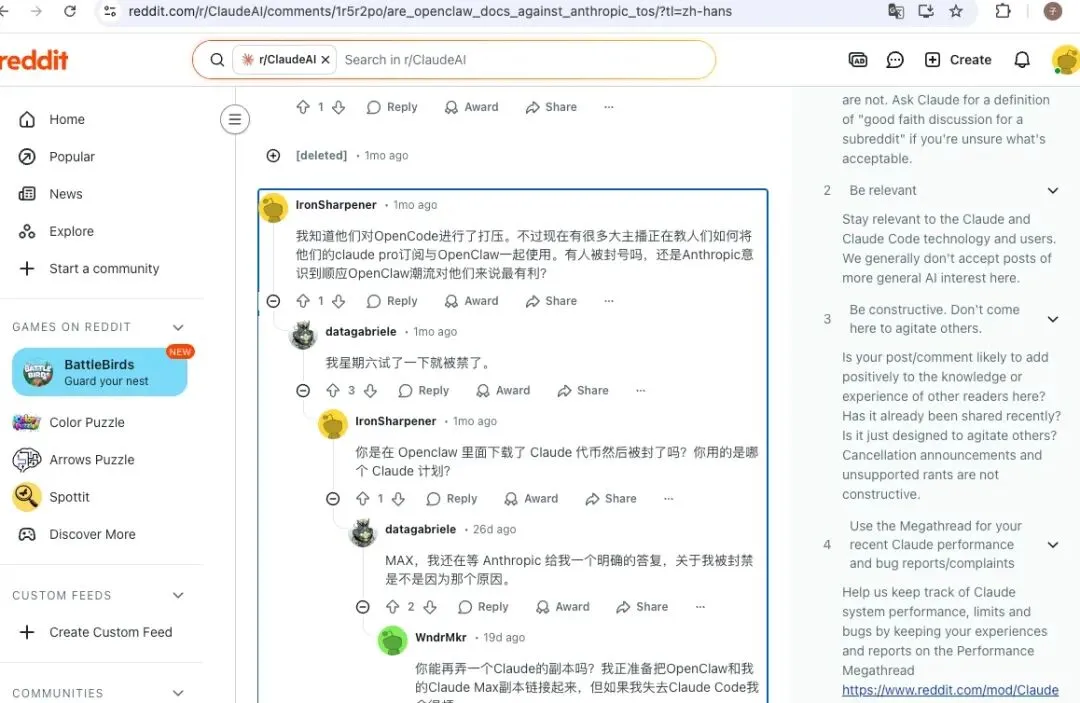Viewport: 1080px width, 703px height.
Task: Open the Reddit chat icon
Action: (x=895, y=60)
